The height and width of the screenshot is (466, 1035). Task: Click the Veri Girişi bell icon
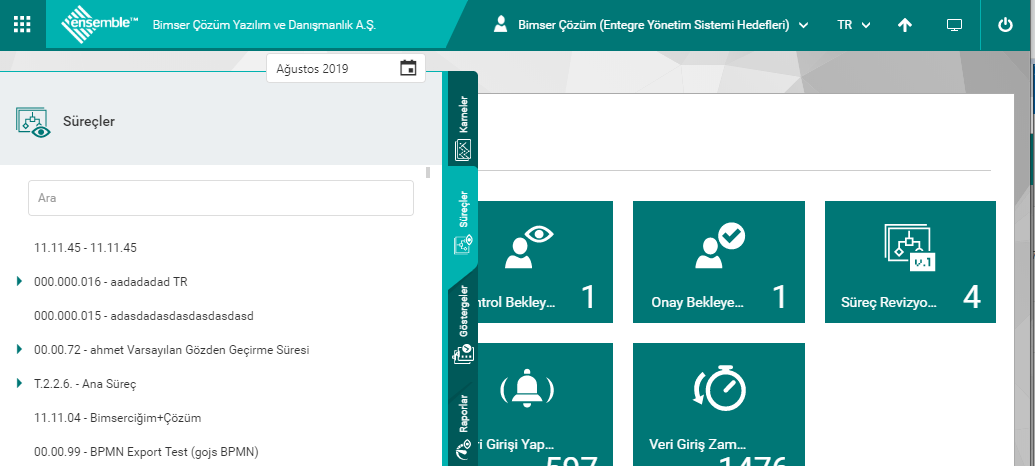click(x=527, y=390)
